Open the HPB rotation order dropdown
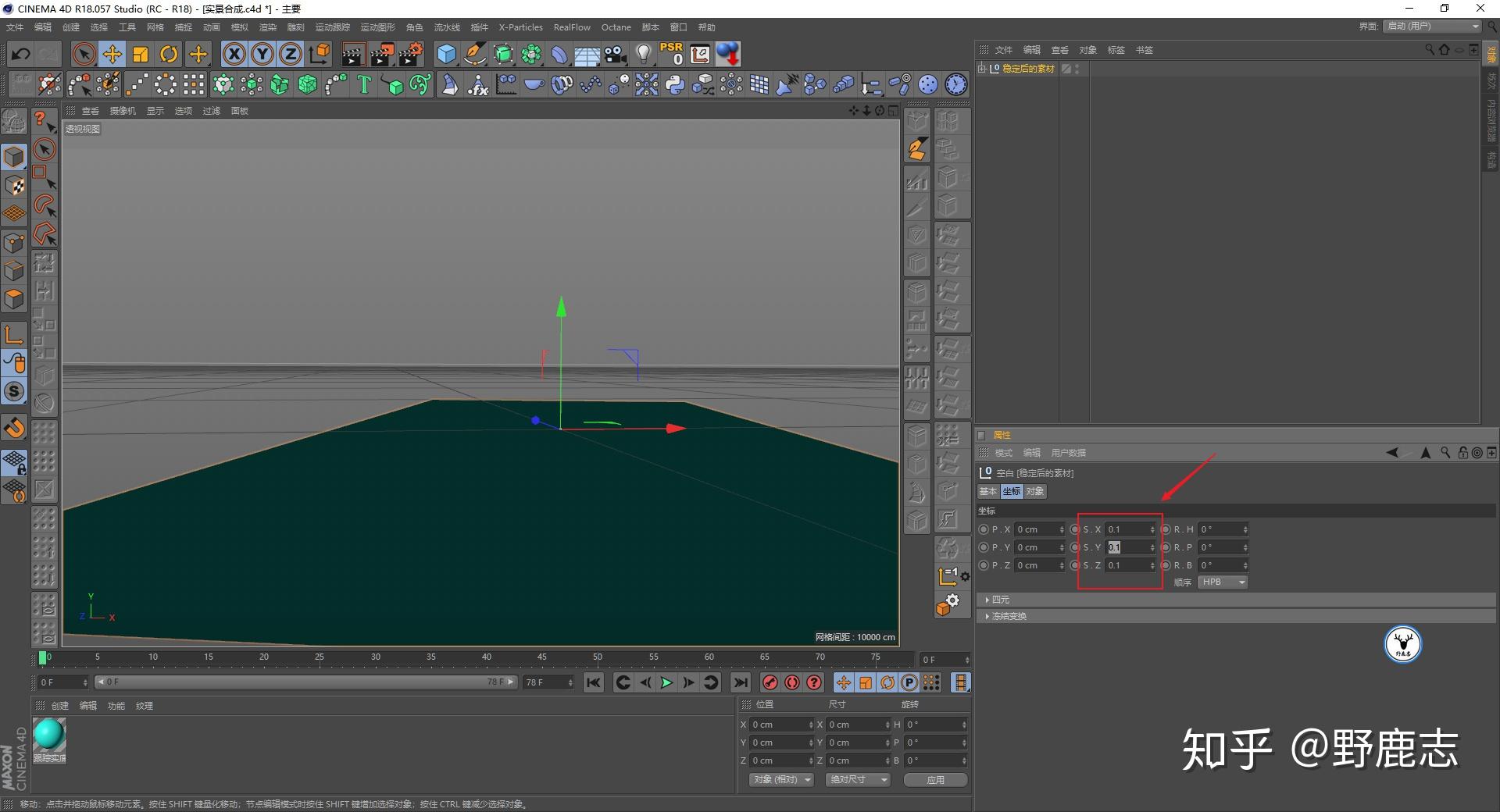 (1221, 582)
